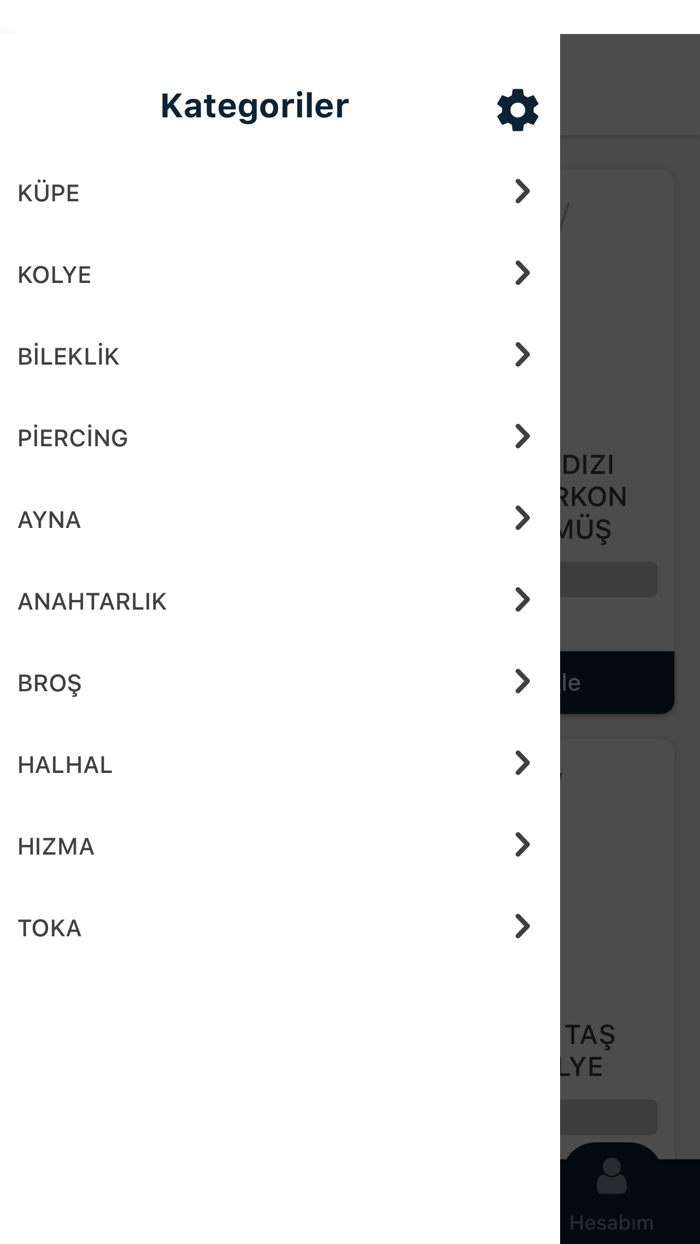Dismiss drawer by tapping dimmed product title
Viewport: 700px width, 1244px height.
coord(597,497)
